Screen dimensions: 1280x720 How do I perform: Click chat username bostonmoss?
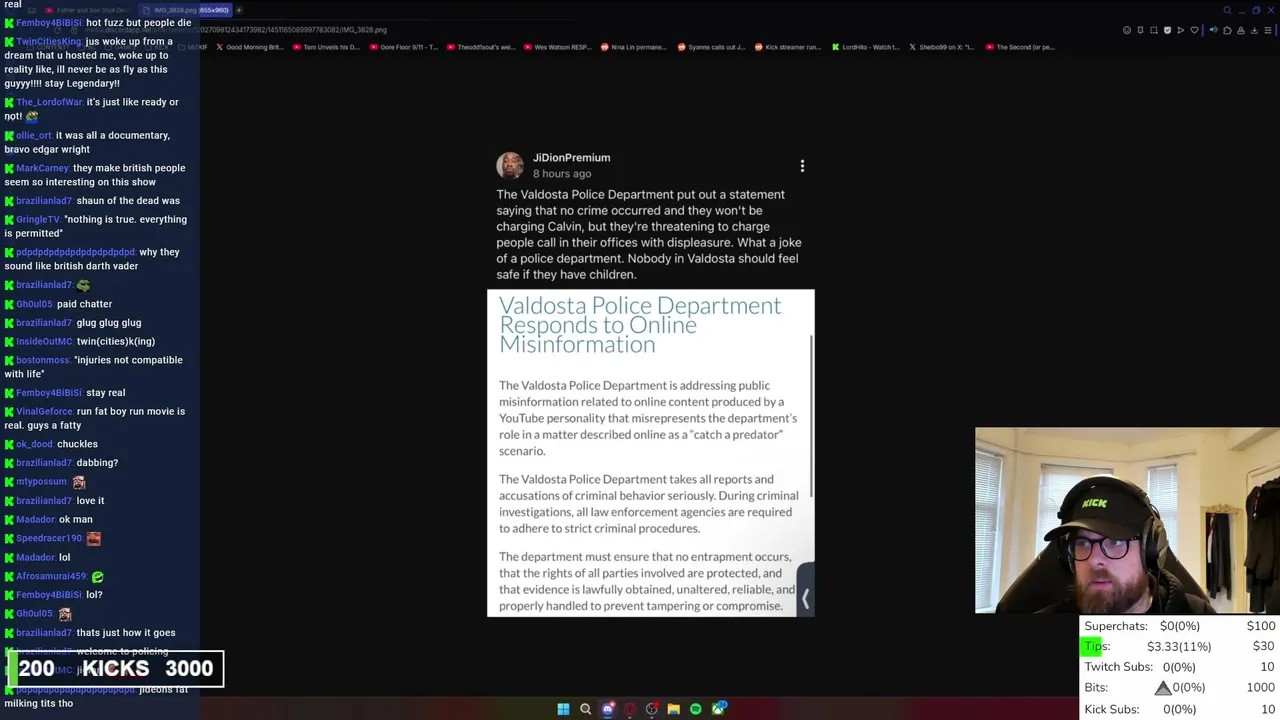43,360
